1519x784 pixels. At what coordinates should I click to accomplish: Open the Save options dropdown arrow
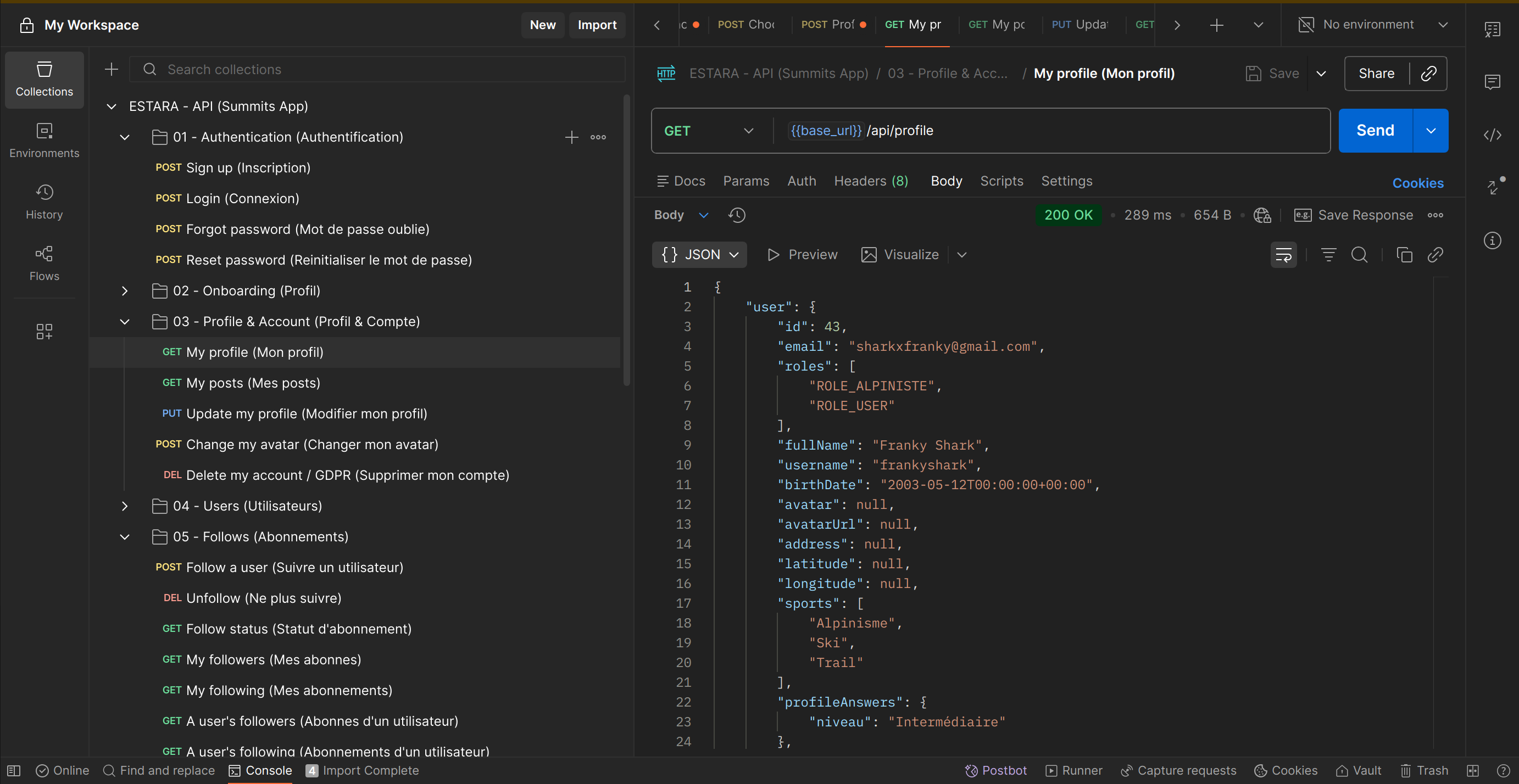point(1321,74)
